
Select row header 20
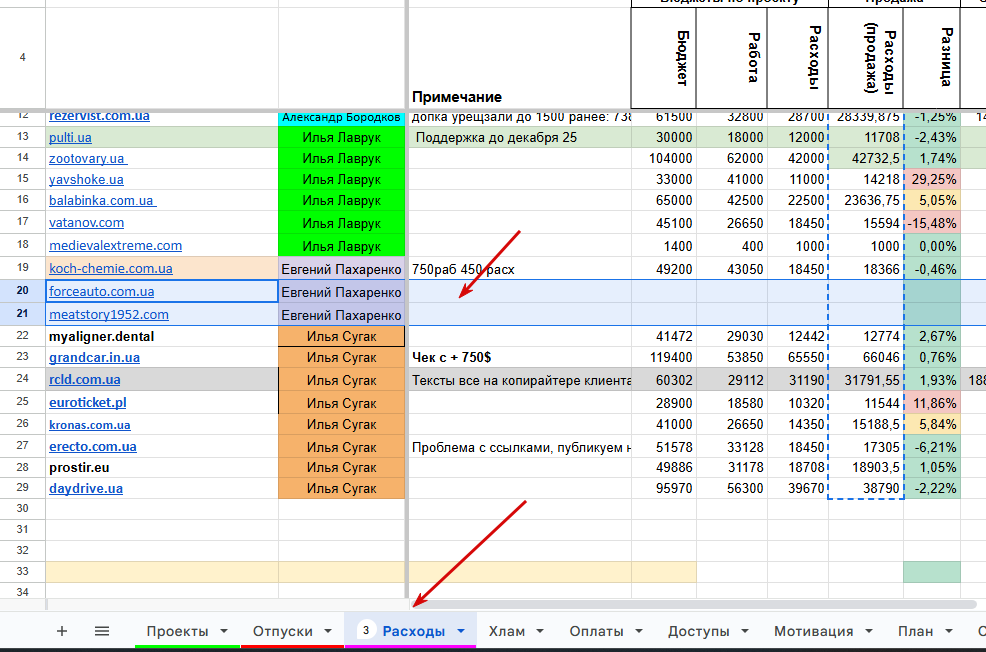point(23,290)
